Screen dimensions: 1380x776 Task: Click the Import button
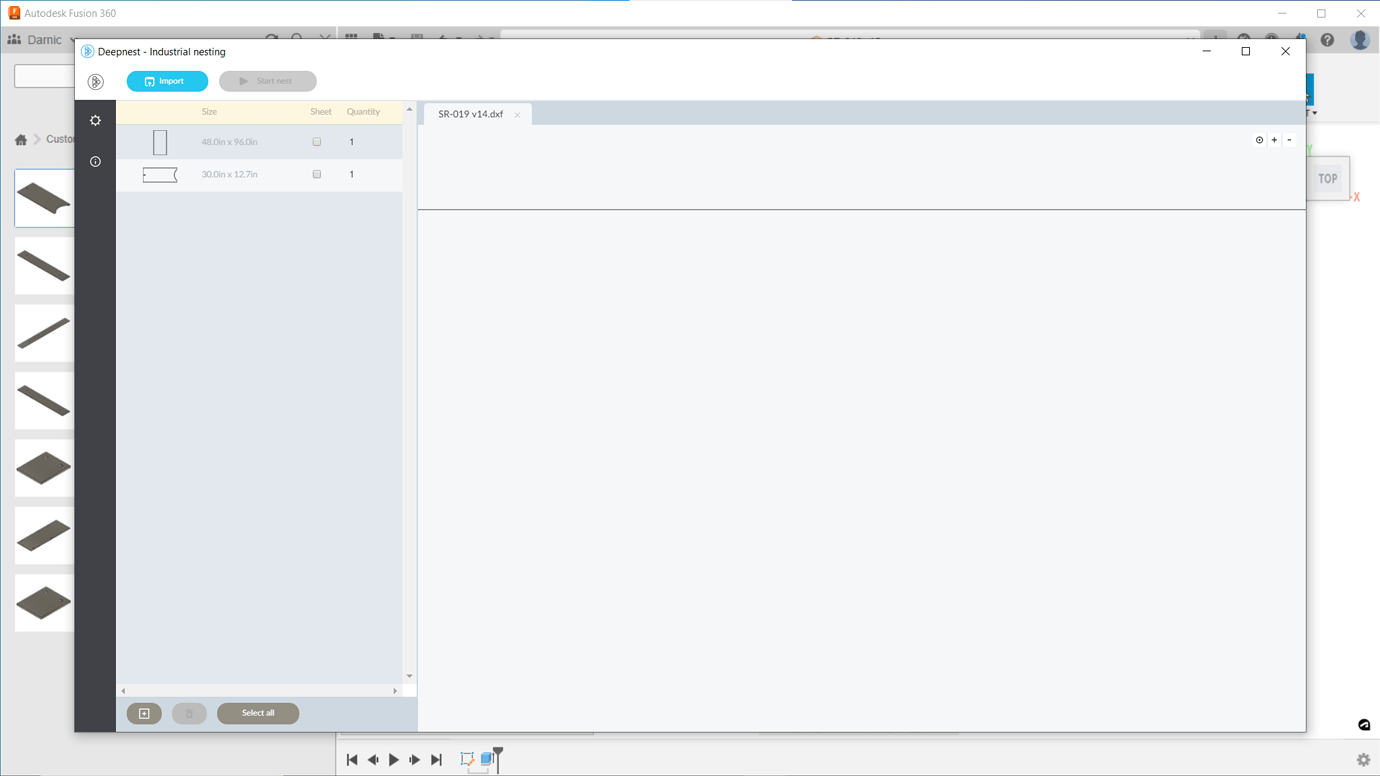[x=167, y=81]
